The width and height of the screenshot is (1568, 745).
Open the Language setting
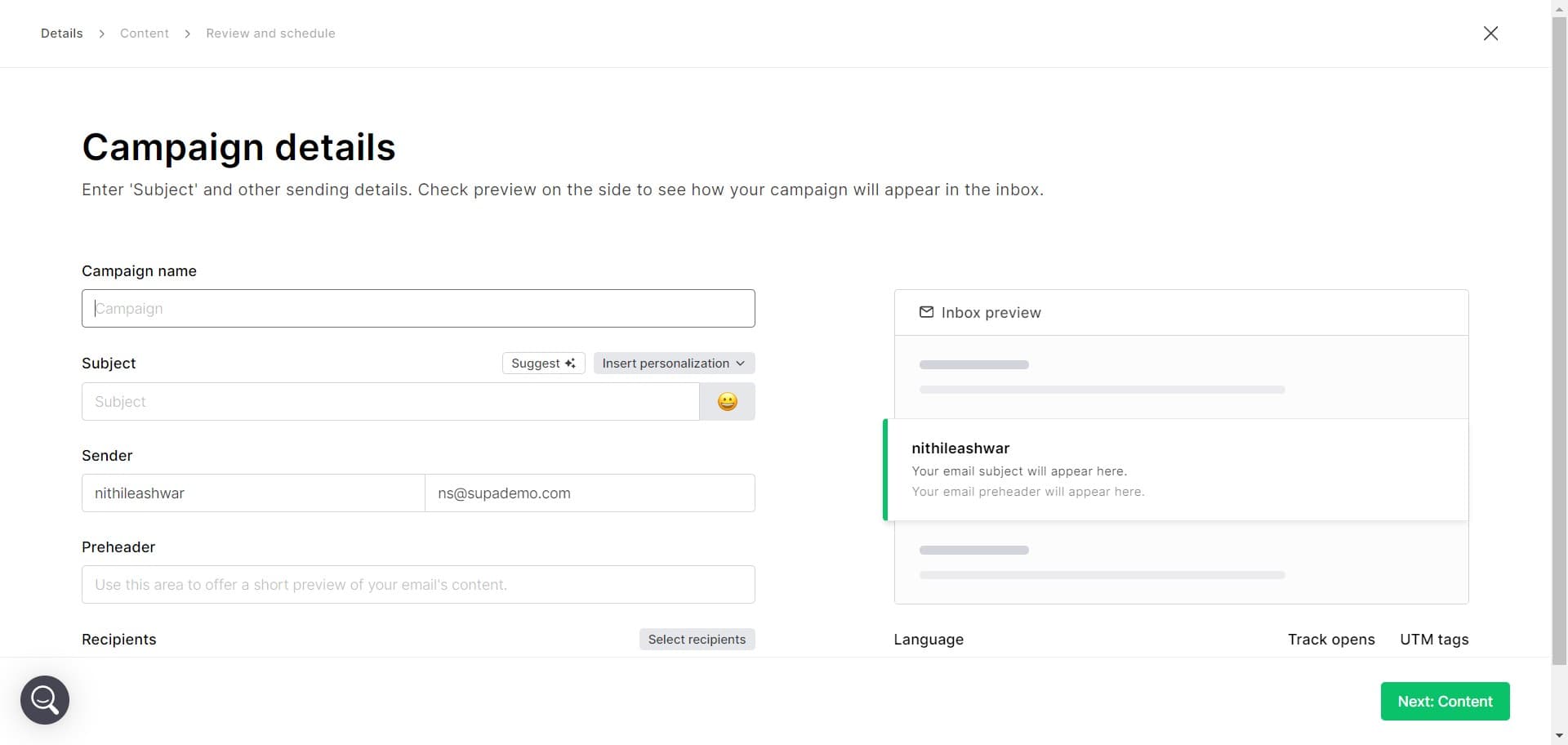[928, 639]
